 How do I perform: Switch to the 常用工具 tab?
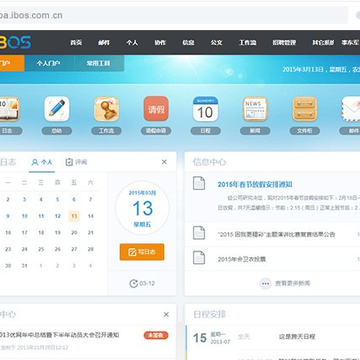pyautogui.click(x=99, y=63)
